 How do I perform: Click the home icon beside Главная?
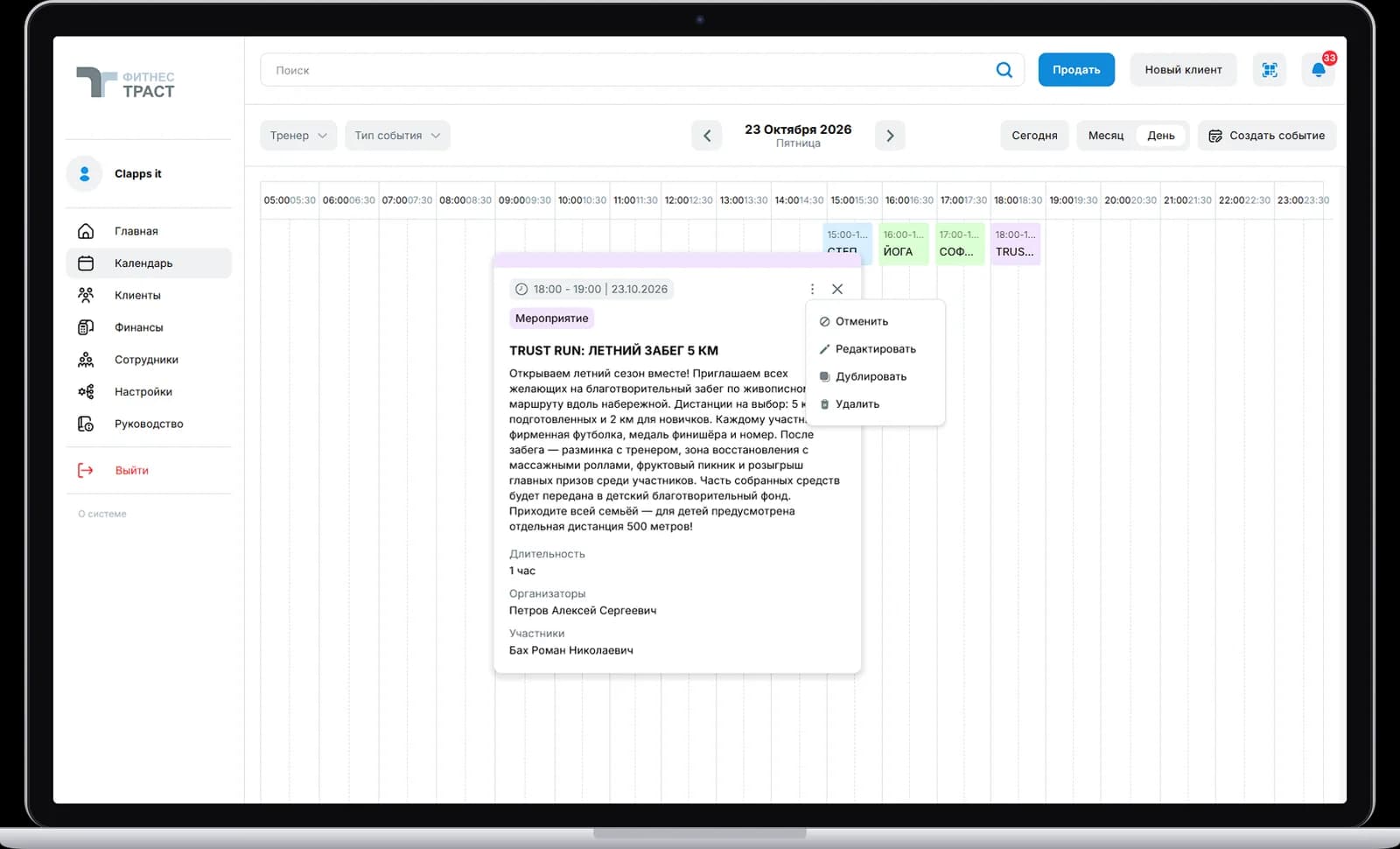click(86, 231)
